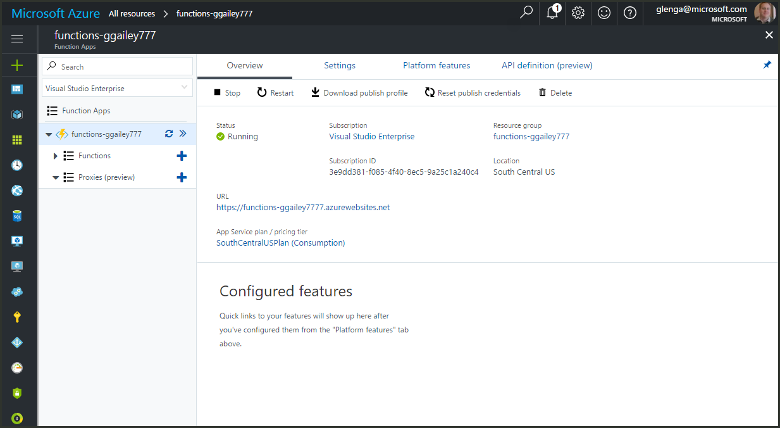Select the Functions tree item
This screenshot has width=780, height=428.
[95, 156]
